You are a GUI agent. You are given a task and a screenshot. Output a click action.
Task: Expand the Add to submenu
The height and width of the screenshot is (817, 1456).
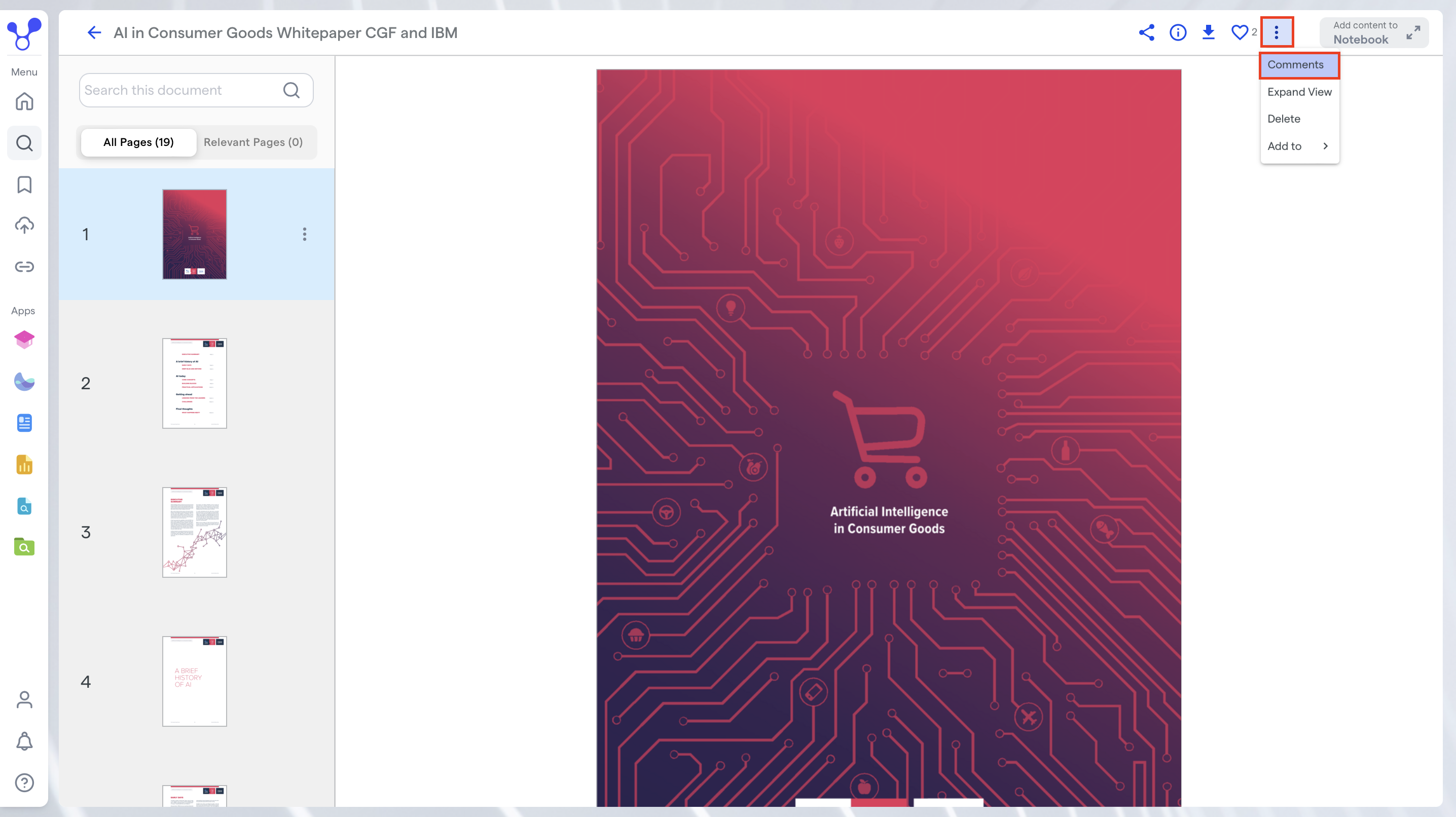[1299, 146]
